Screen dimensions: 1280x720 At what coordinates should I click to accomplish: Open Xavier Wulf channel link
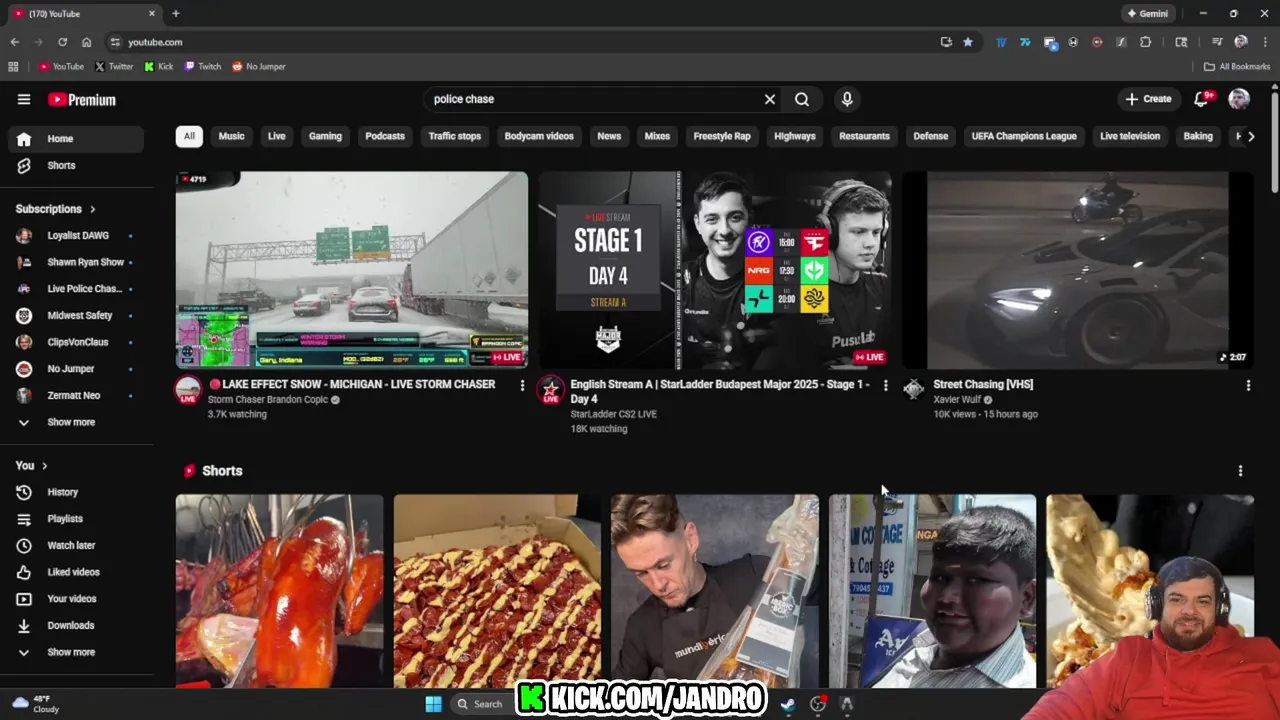pos(956,400)
